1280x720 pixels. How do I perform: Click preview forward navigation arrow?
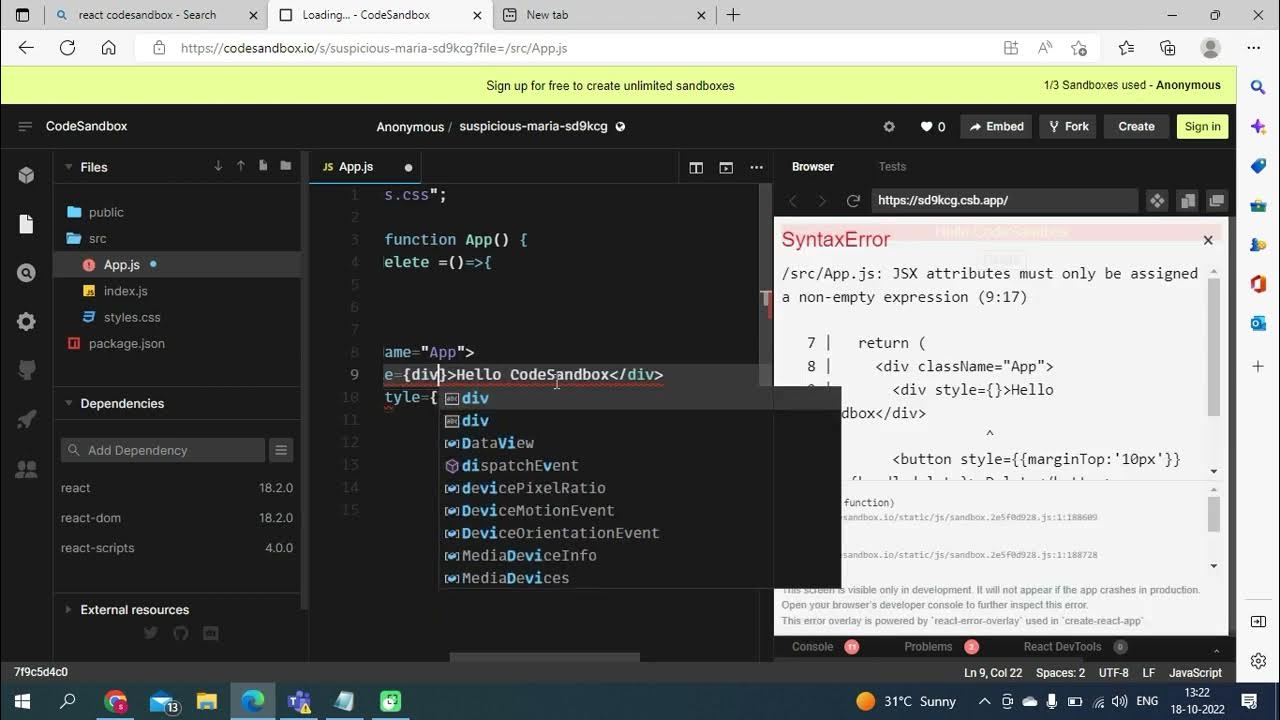click(x=822, y=201)
